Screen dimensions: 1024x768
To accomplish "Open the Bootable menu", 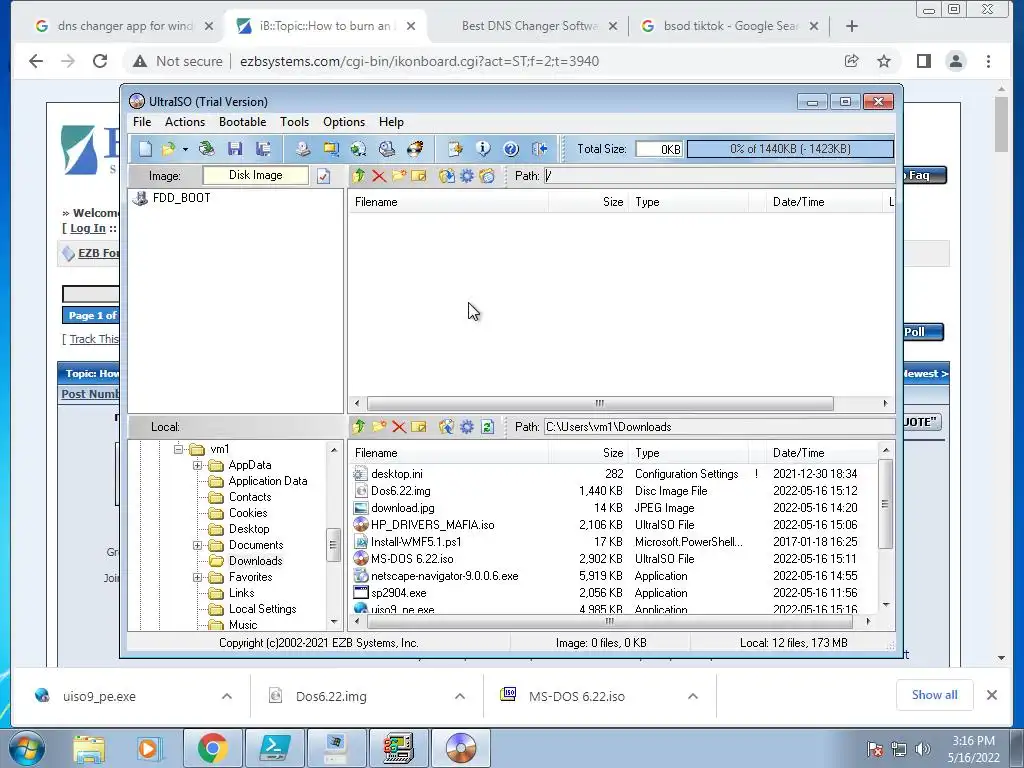I will (242, 122).
